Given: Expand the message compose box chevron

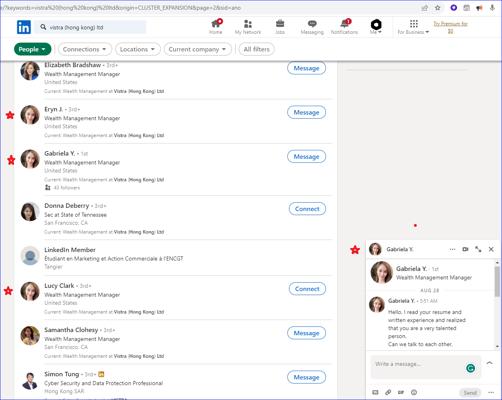Looking at the screenshot, I should coord(489,363).
